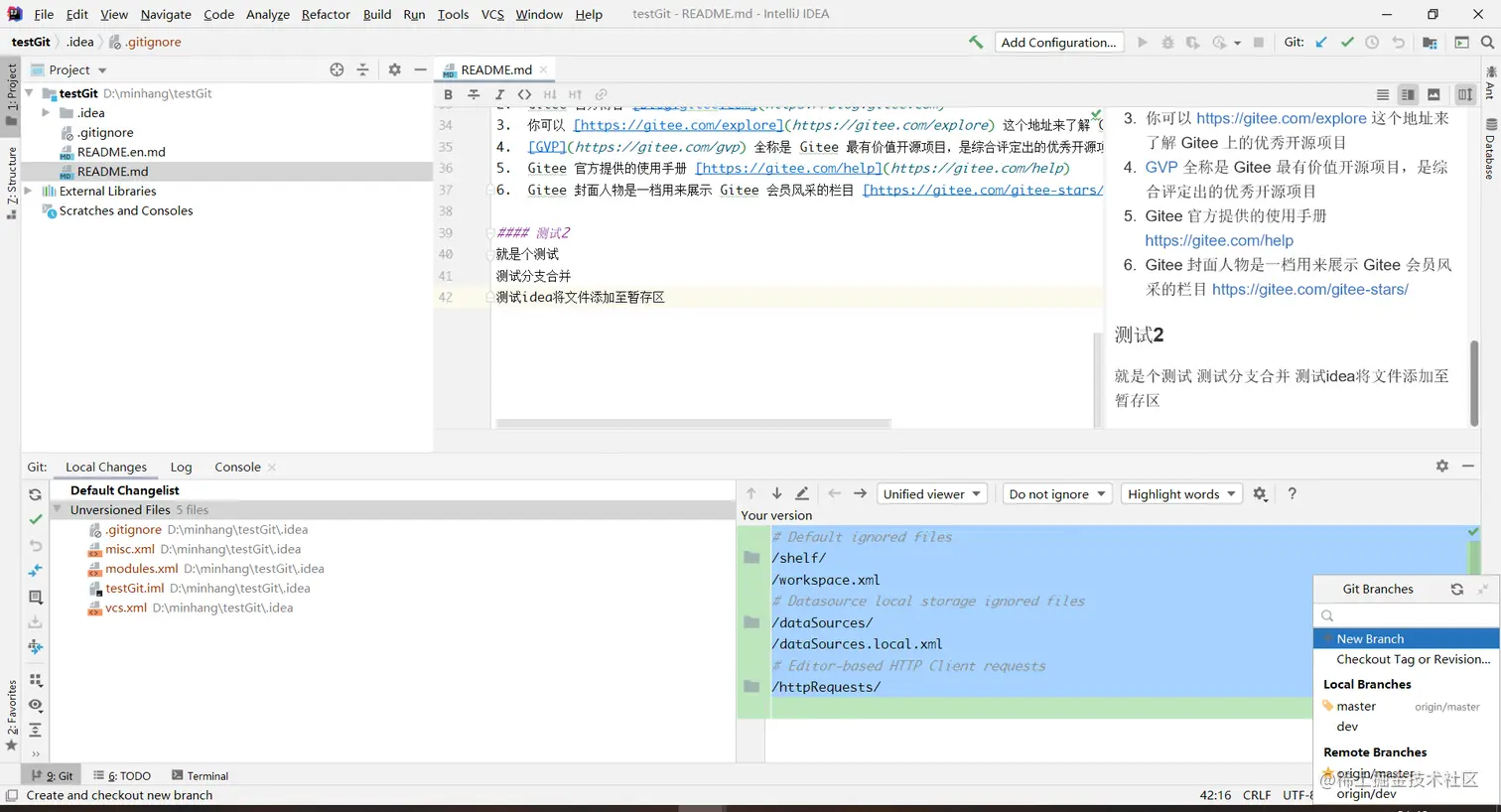Click the Git Branches search field
This screenshot has width=1501, height=812.
[1406, 615]
